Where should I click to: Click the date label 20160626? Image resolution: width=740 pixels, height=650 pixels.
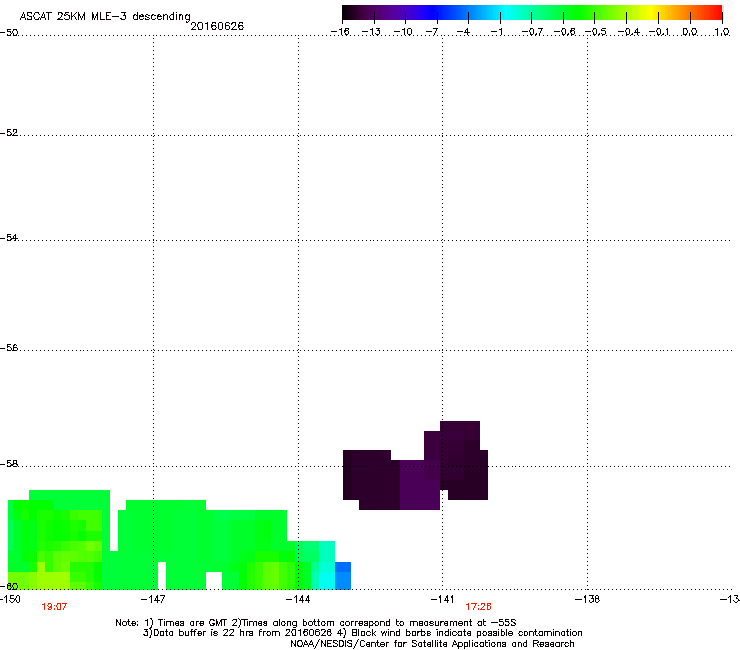(217, 26)
